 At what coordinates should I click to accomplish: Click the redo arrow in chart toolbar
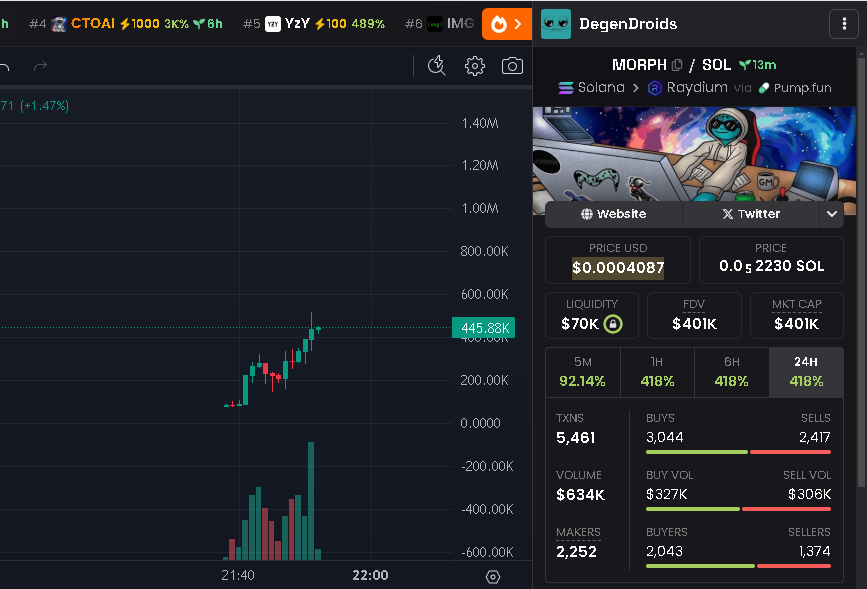(x=40, y=67)
